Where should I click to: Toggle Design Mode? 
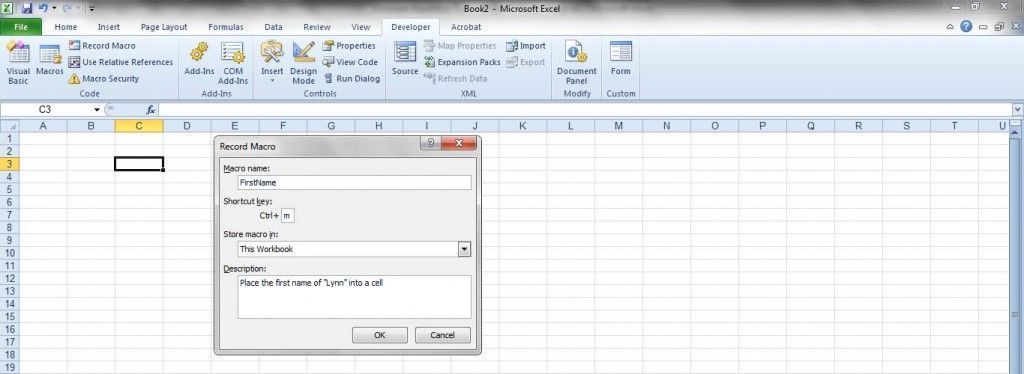[x=303, y=63]
